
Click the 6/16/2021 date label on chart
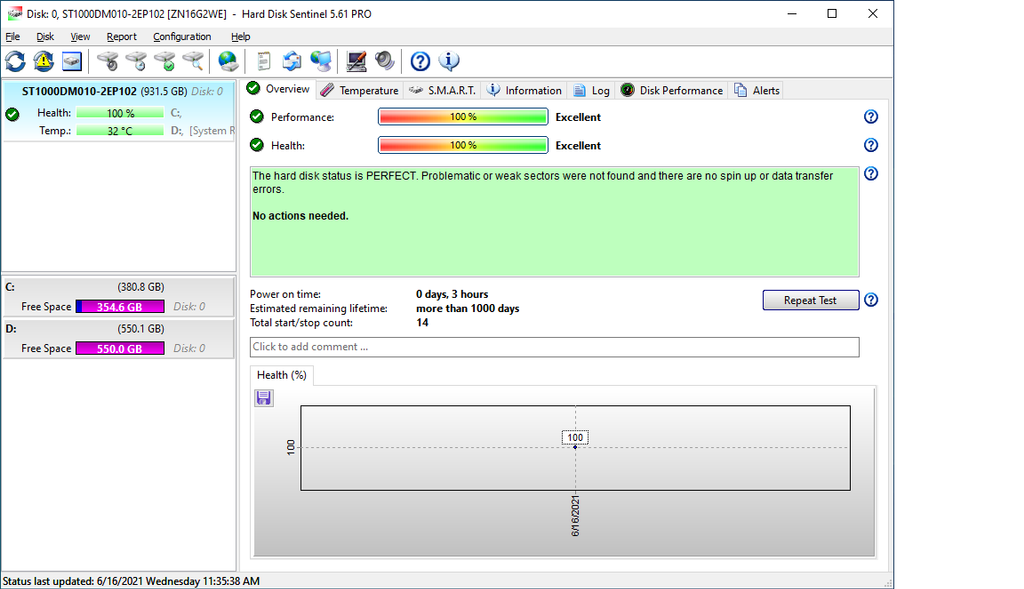(575, 516)
